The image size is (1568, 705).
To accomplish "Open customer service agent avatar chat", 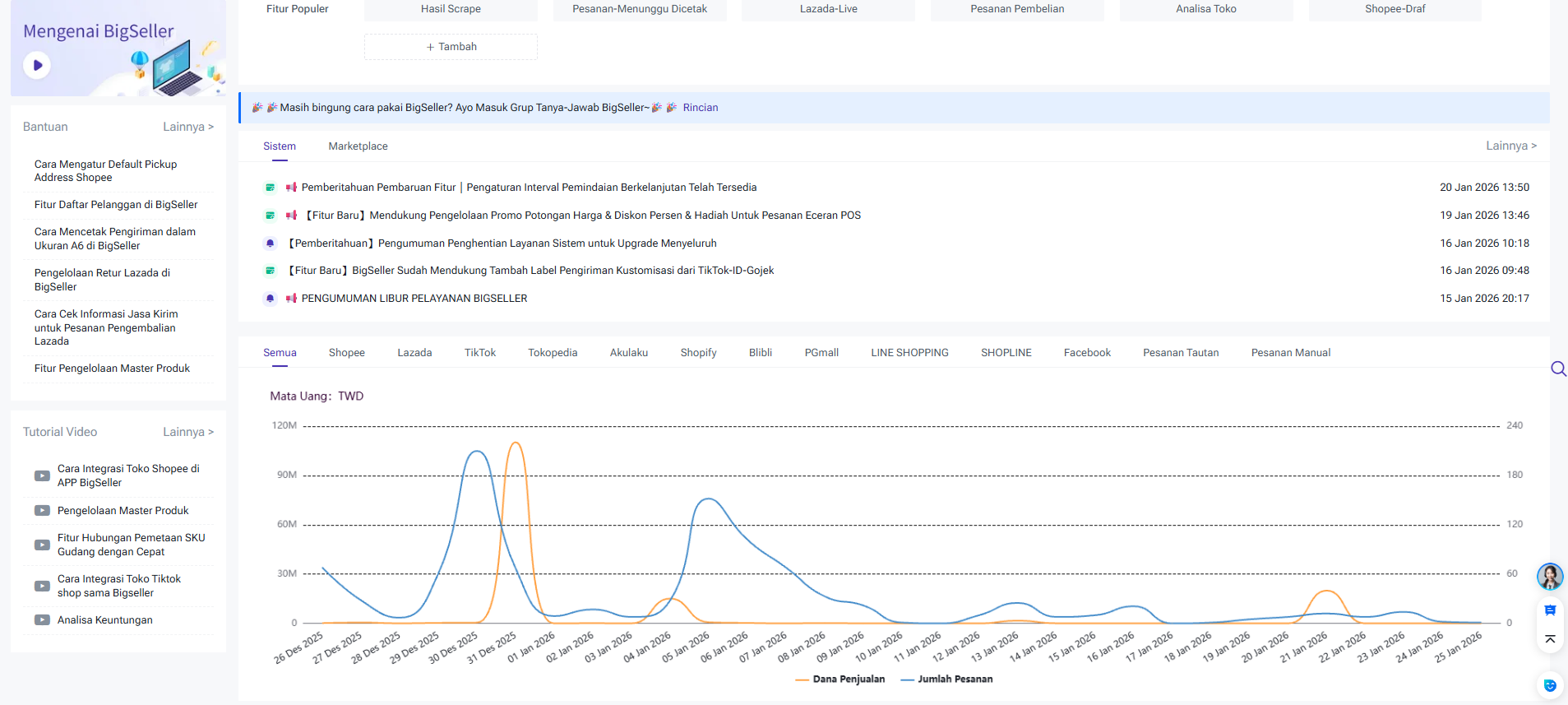I will tap(1549, 577).
